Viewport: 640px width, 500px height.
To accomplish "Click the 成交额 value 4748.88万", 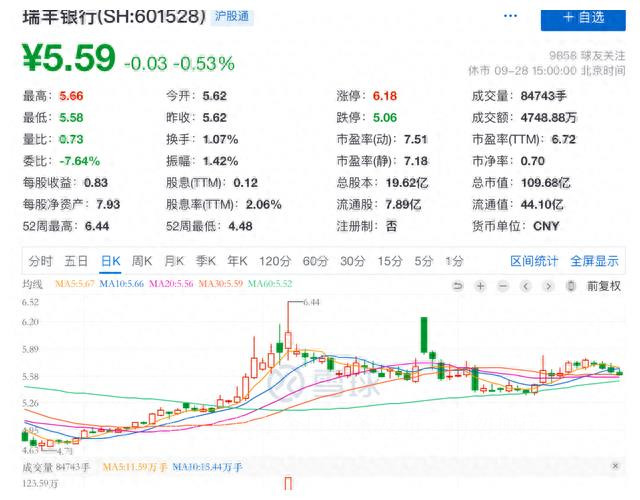I will pyautogui.click(x=549, y=118).
